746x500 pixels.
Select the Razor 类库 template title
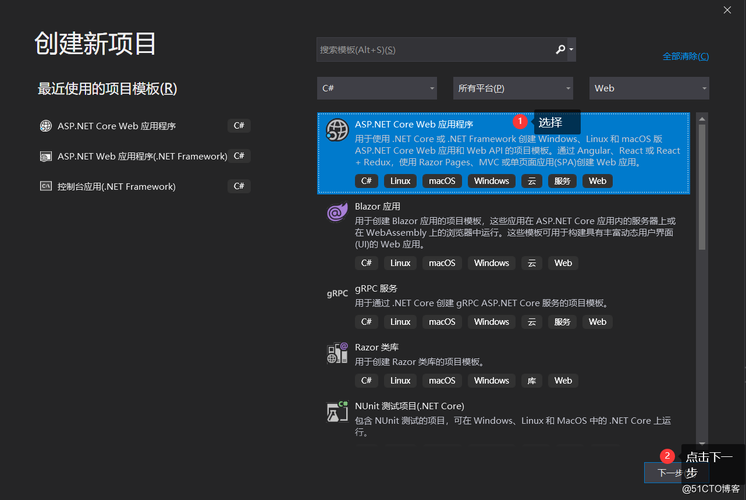pos(376,347)
